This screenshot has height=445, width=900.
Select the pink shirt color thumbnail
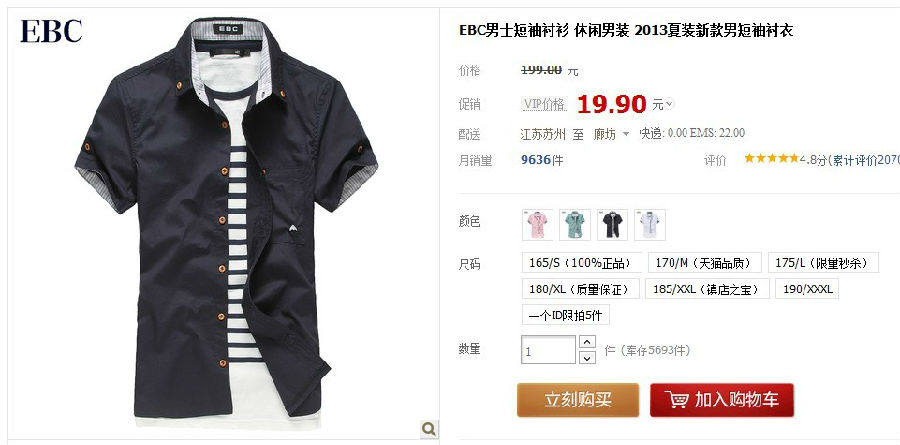[537, 225]
